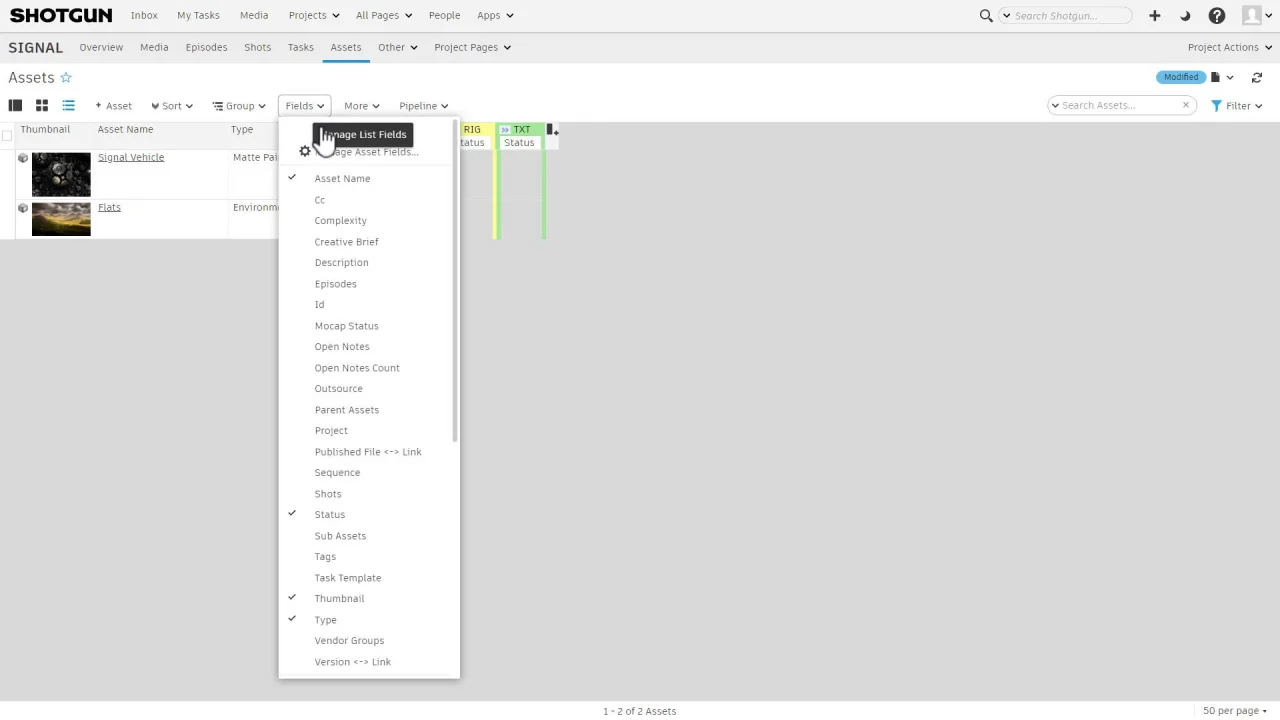
Task: Open the Sort dropdown
Action: [172, 105]
